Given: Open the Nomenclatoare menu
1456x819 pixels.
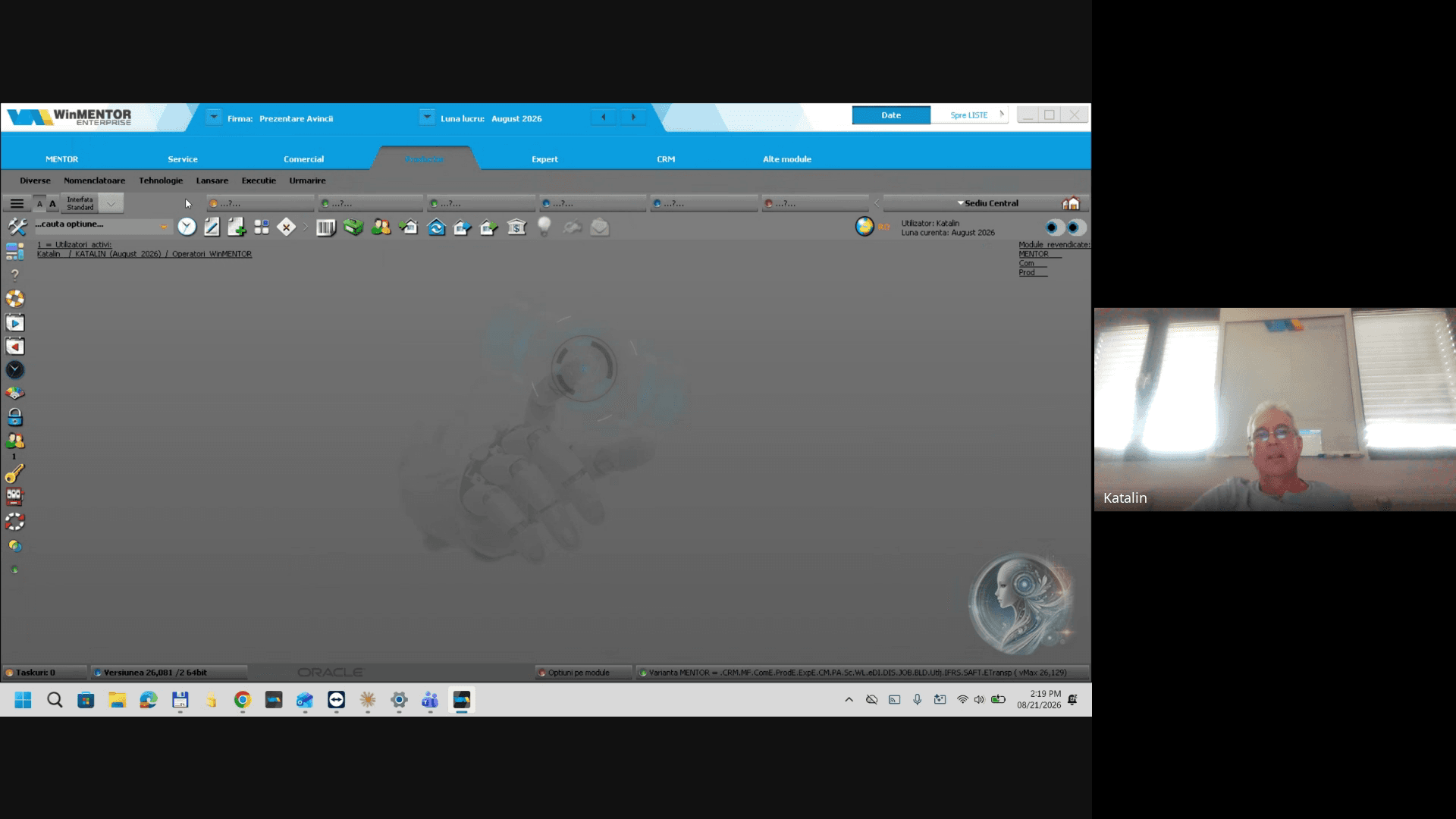Looking at the screenshot, I should point(95,180).
